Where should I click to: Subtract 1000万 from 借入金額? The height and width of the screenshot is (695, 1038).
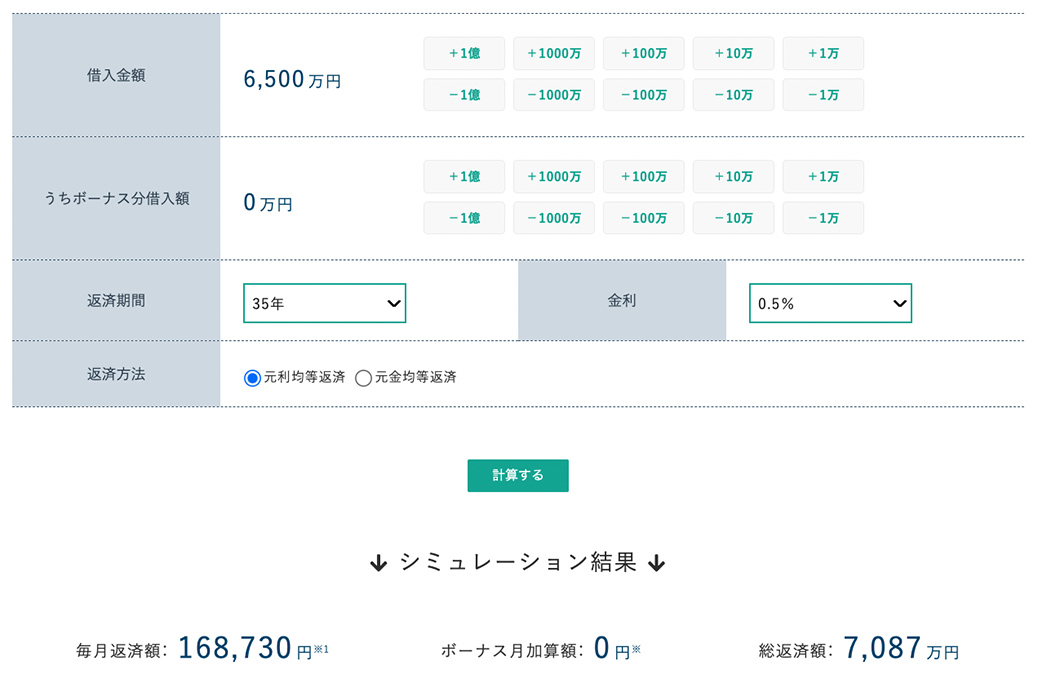pyautogui.click(x=554, y=95)
